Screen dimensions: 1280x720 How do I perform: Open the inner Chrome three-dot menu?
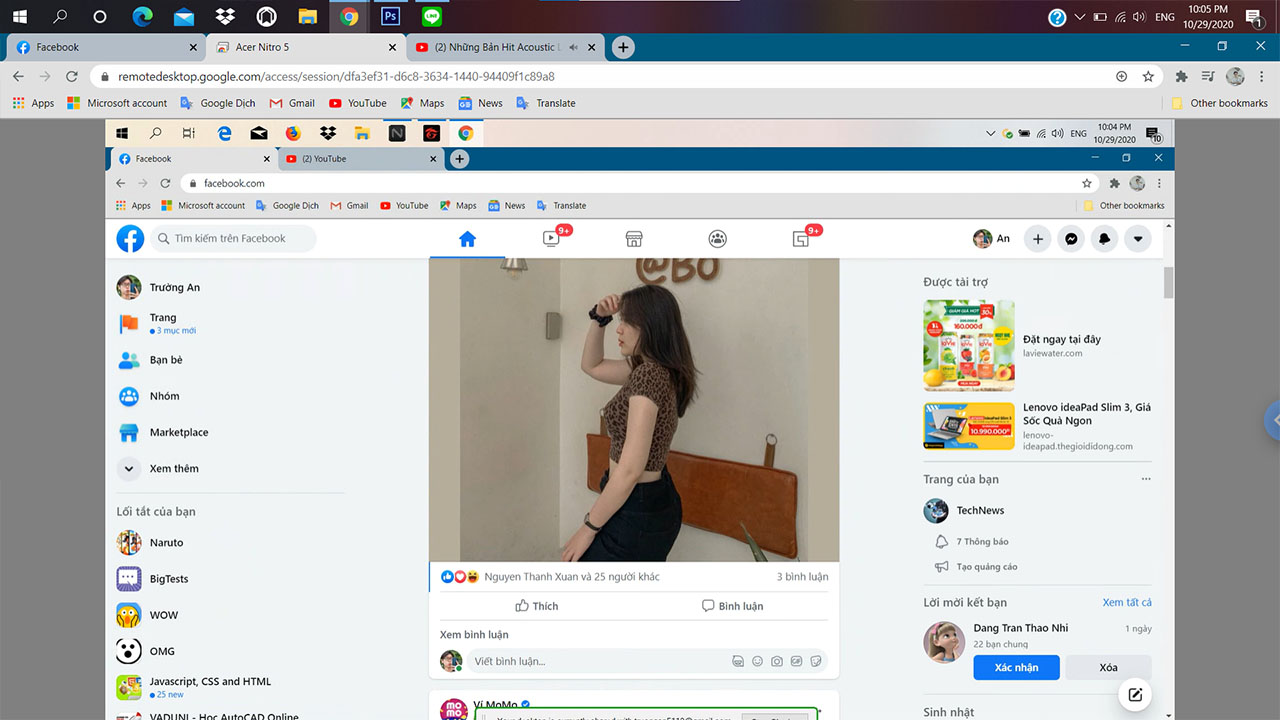point(1160,183)
